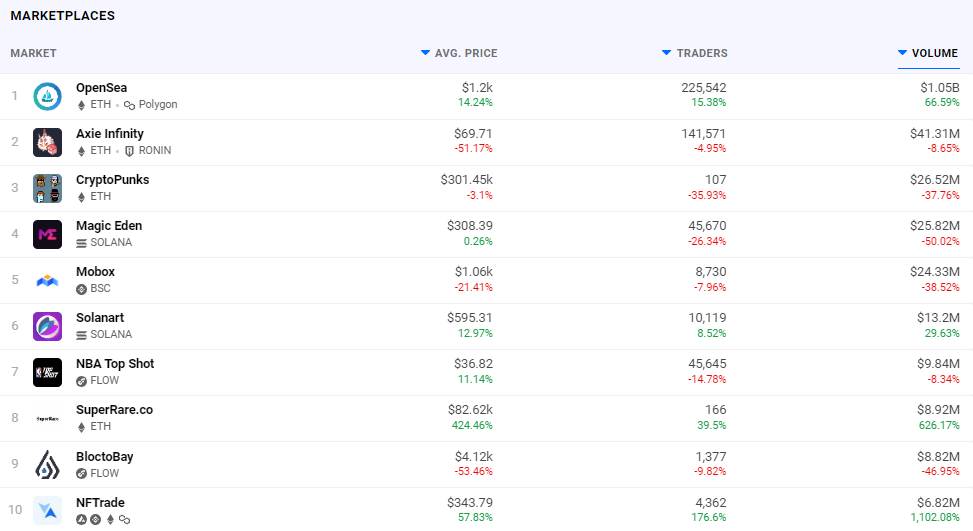Sort by TRADERS column arrow
The height and width of the screenshot is (531, 973).
point(666,53)
